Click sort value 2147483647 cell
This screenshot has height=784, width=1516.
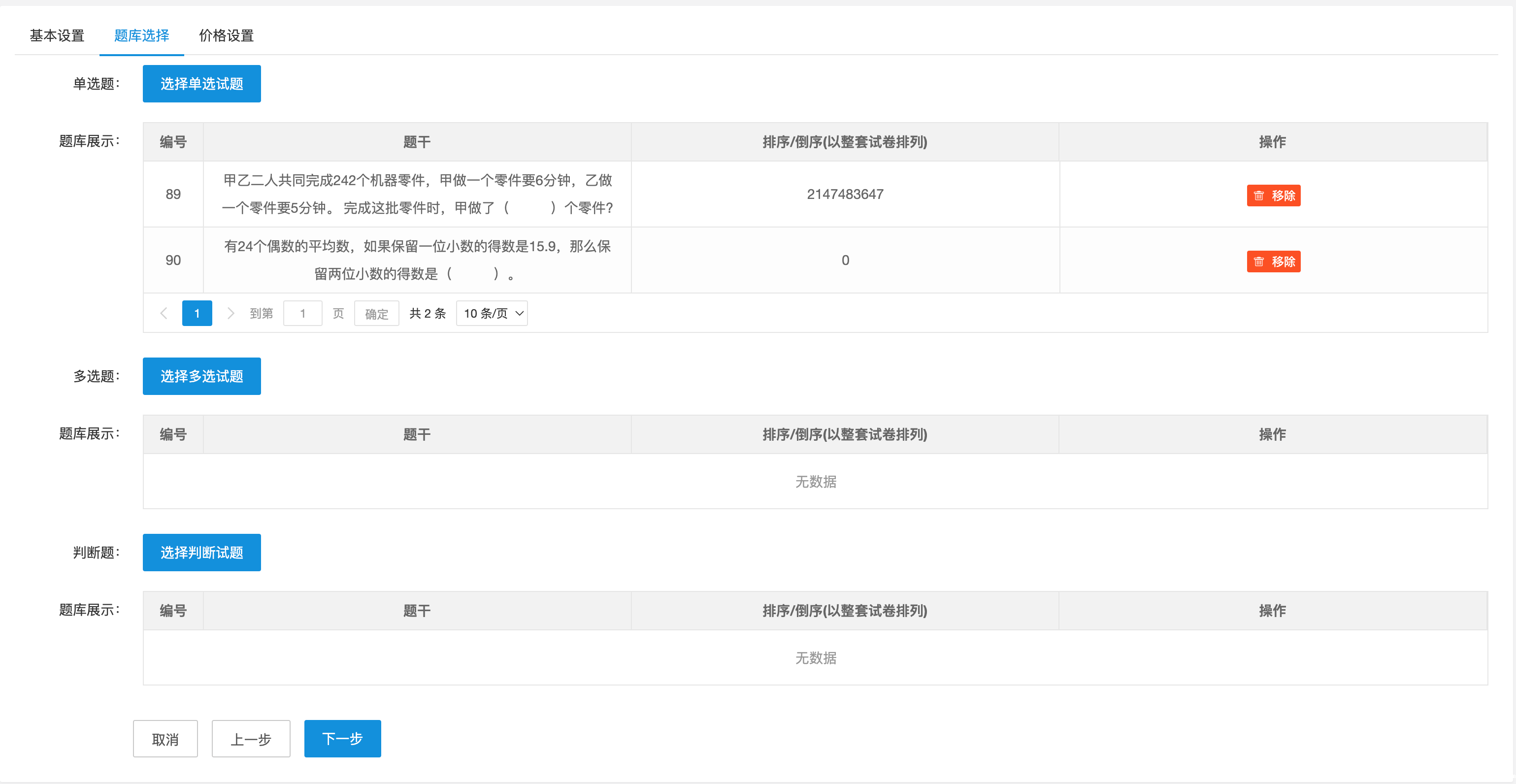click(x=845, y=194)
